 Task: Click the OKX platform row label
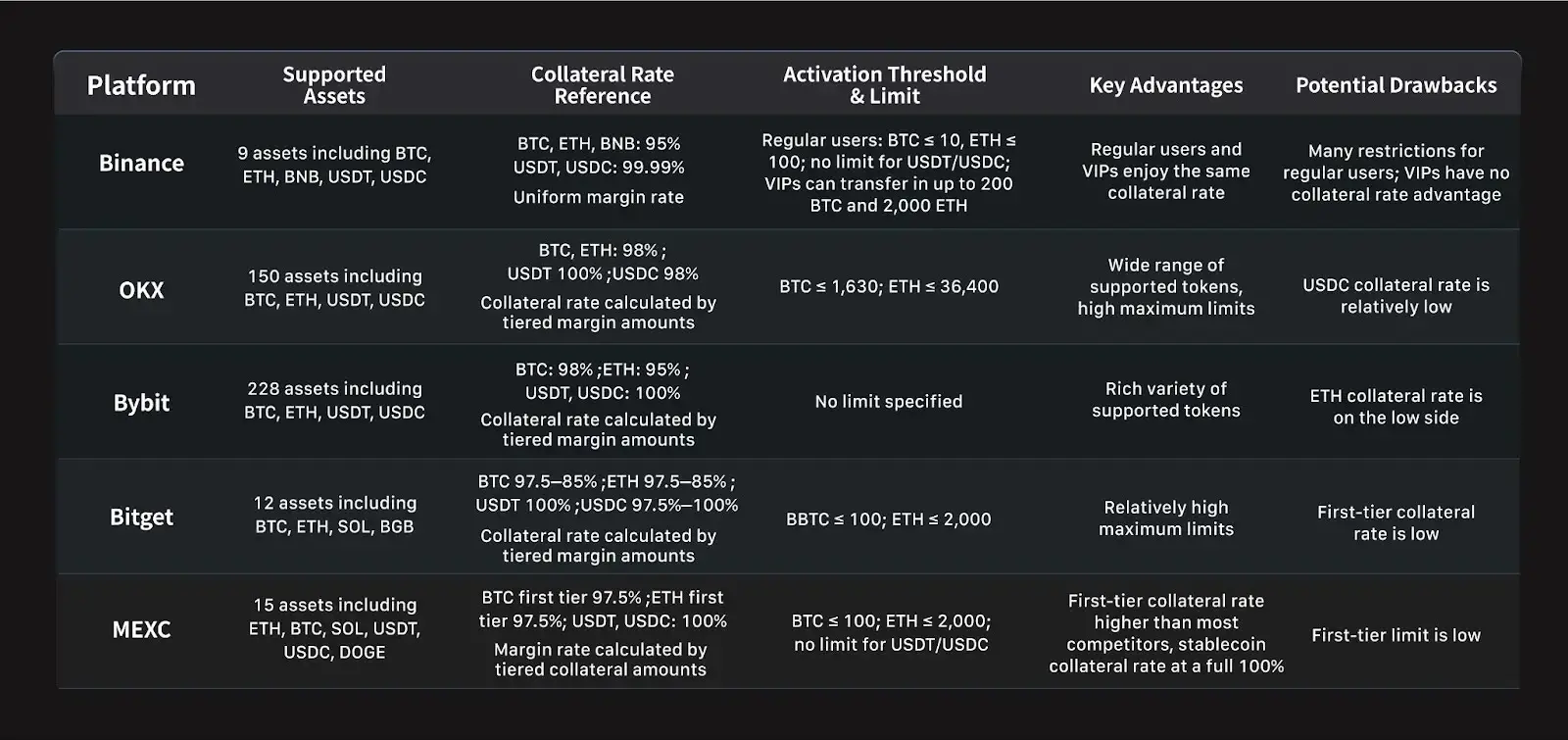click(x=141, y=290)
